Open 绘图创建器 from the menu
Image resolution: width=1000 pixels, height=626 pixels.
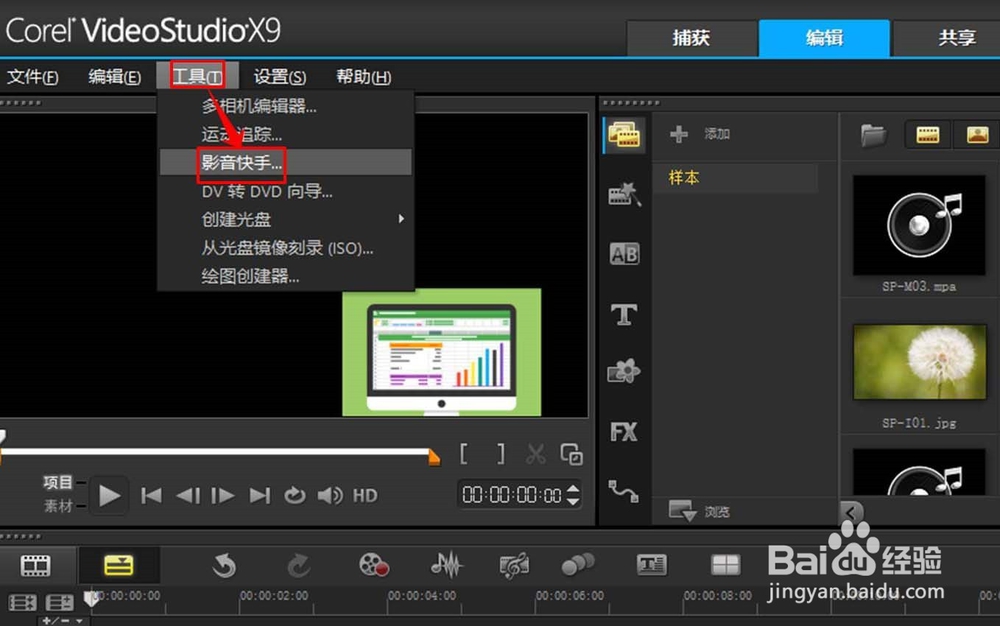click(250, 276)
